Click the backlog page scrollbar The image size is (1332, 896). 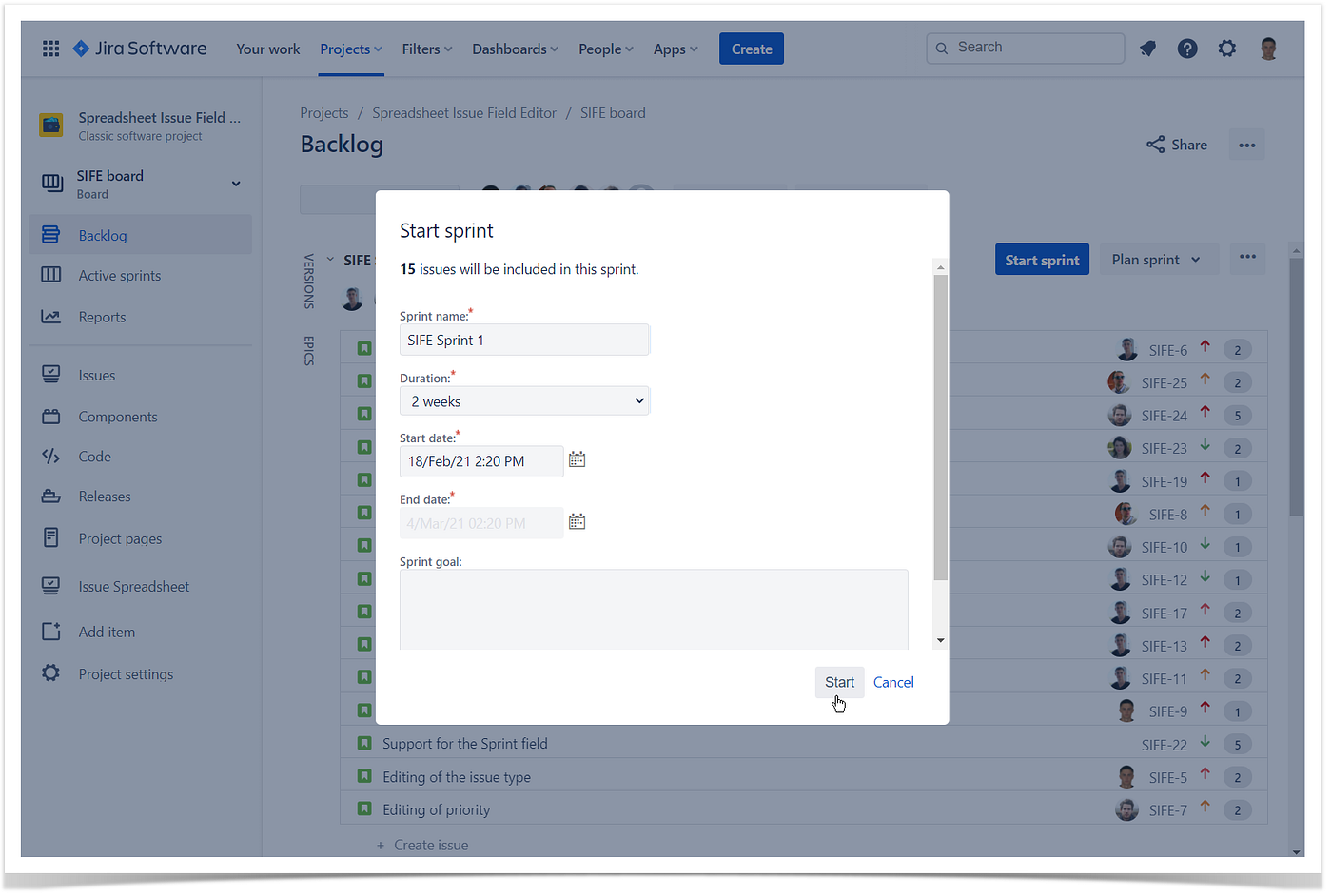point(1296,385)
